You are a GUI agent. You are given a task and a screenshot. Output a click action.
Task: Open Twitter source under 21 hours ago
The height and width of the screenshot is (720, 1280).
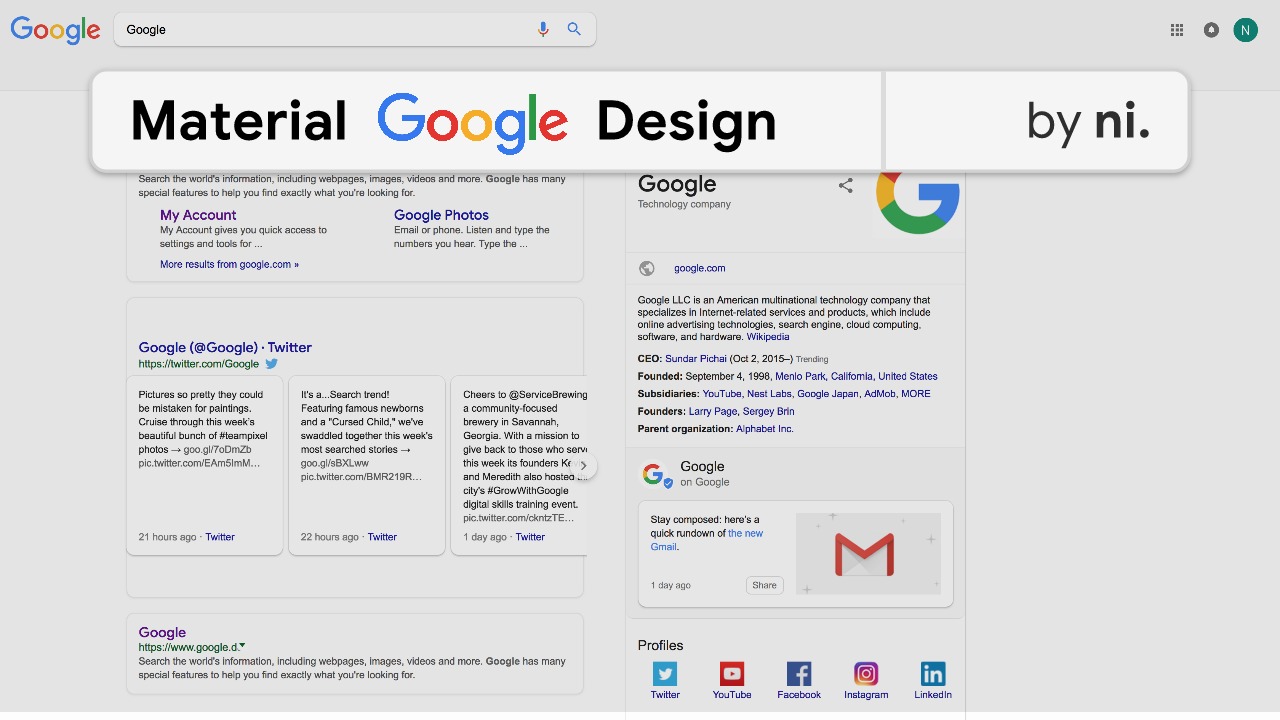pyautogui.click(x=220, y=537)
